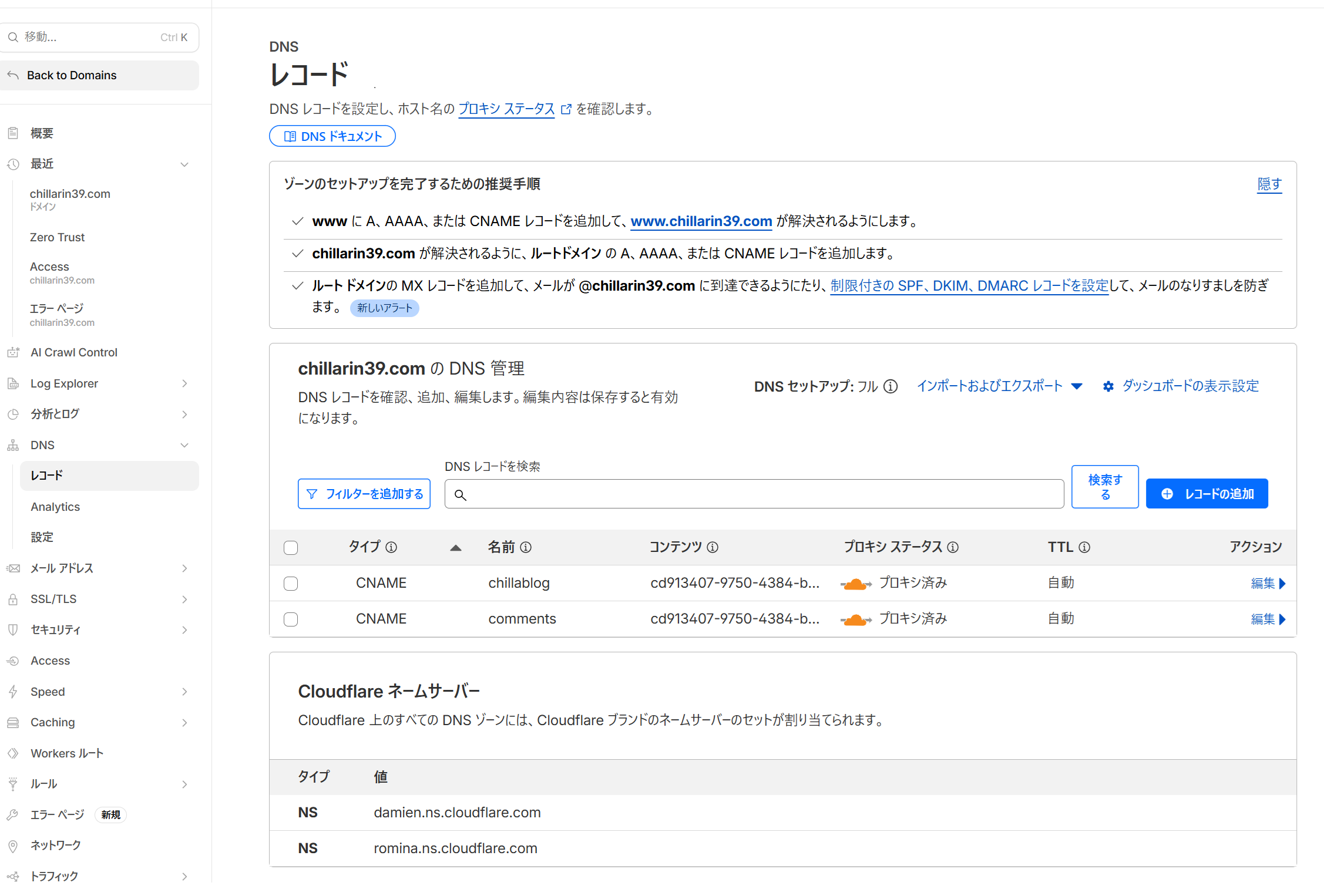The height and width of the screenshot is (896, 1324).
Task: Check the chillablog CNAME record checkbox
Action: click(291, 584)
